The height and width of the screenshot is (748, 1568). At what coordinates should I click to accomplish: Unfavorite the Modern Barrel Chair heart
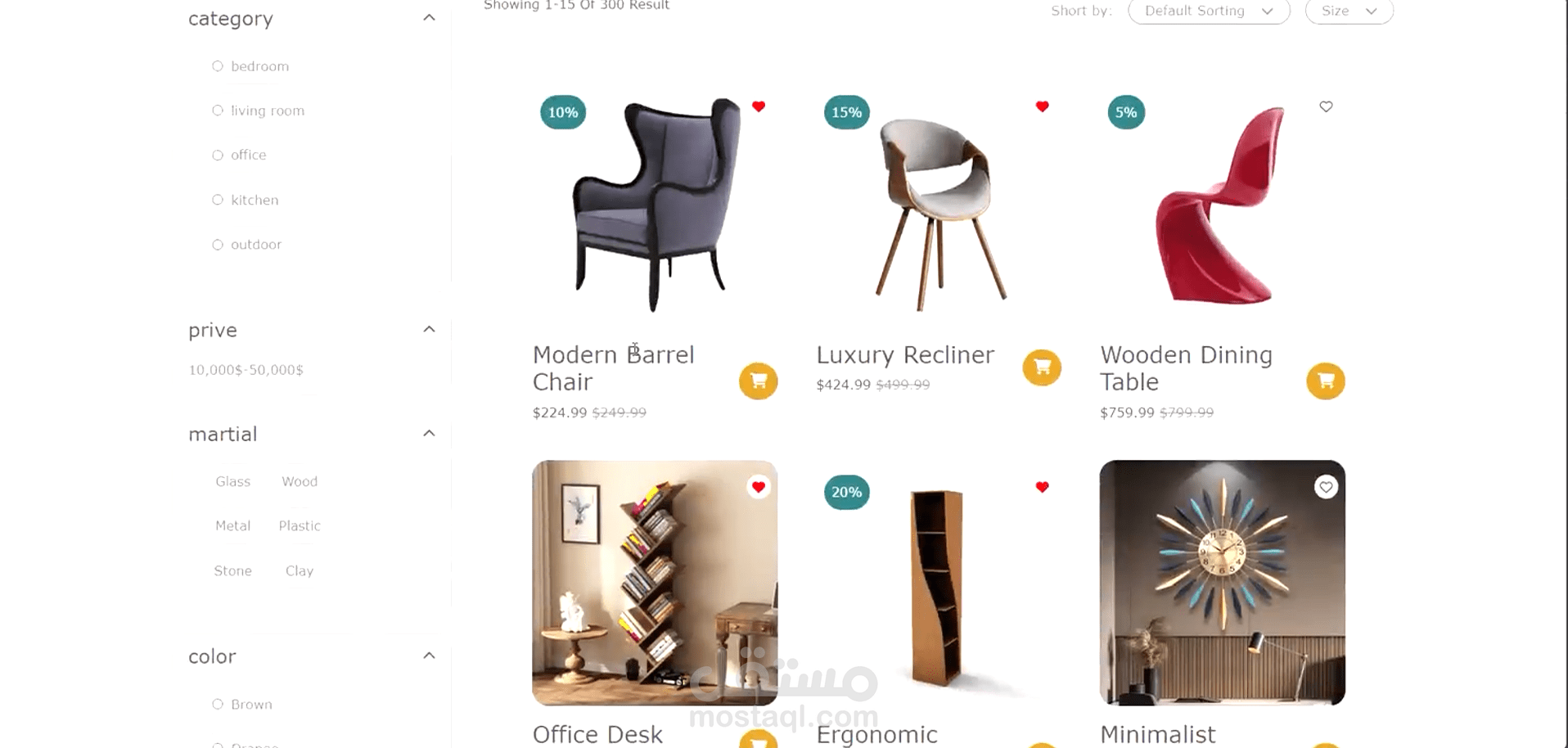point(759,106)
